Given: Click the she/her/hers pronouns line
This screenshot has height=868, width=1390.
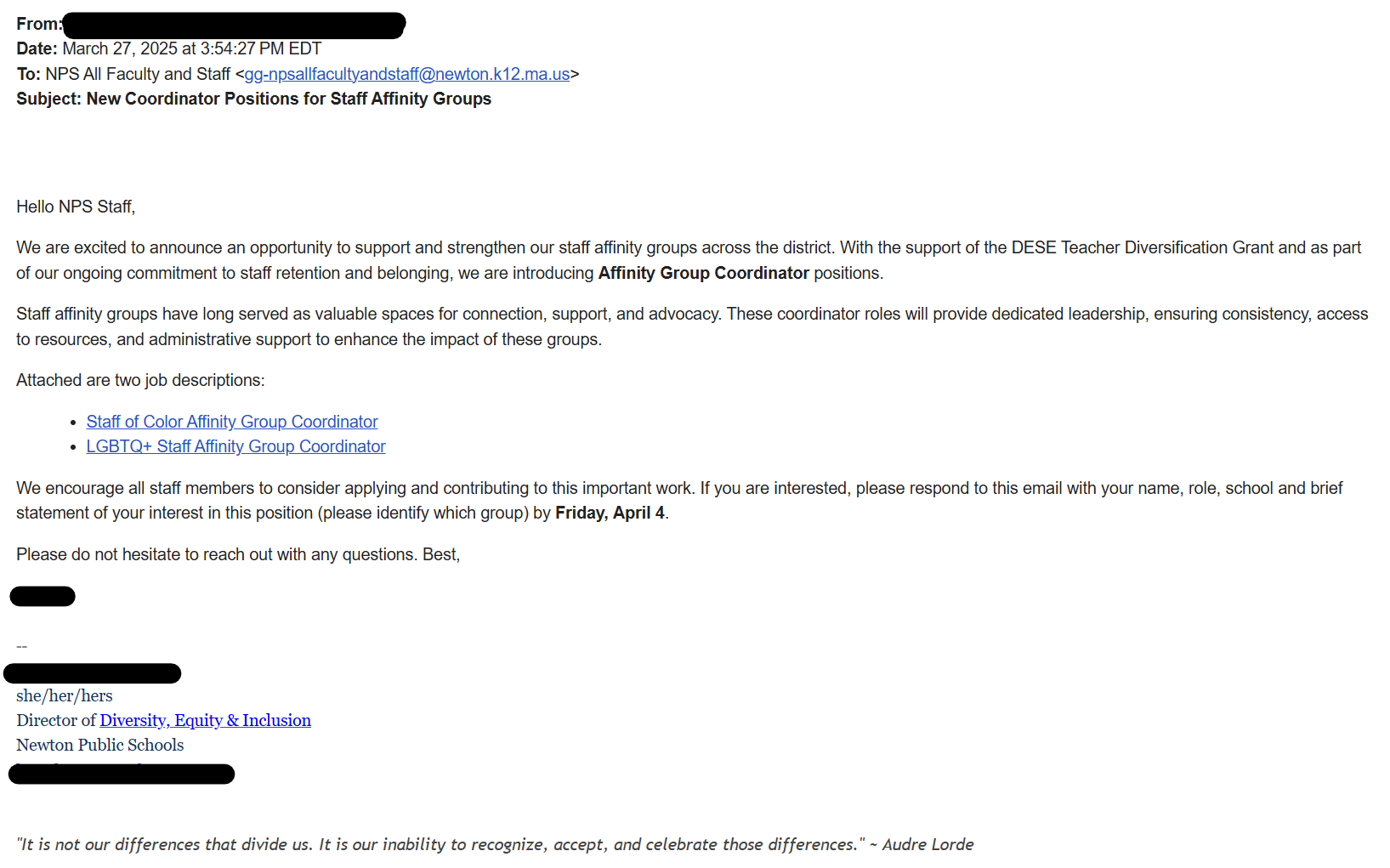Looking at the screenshot, I should tap(65, 695).
